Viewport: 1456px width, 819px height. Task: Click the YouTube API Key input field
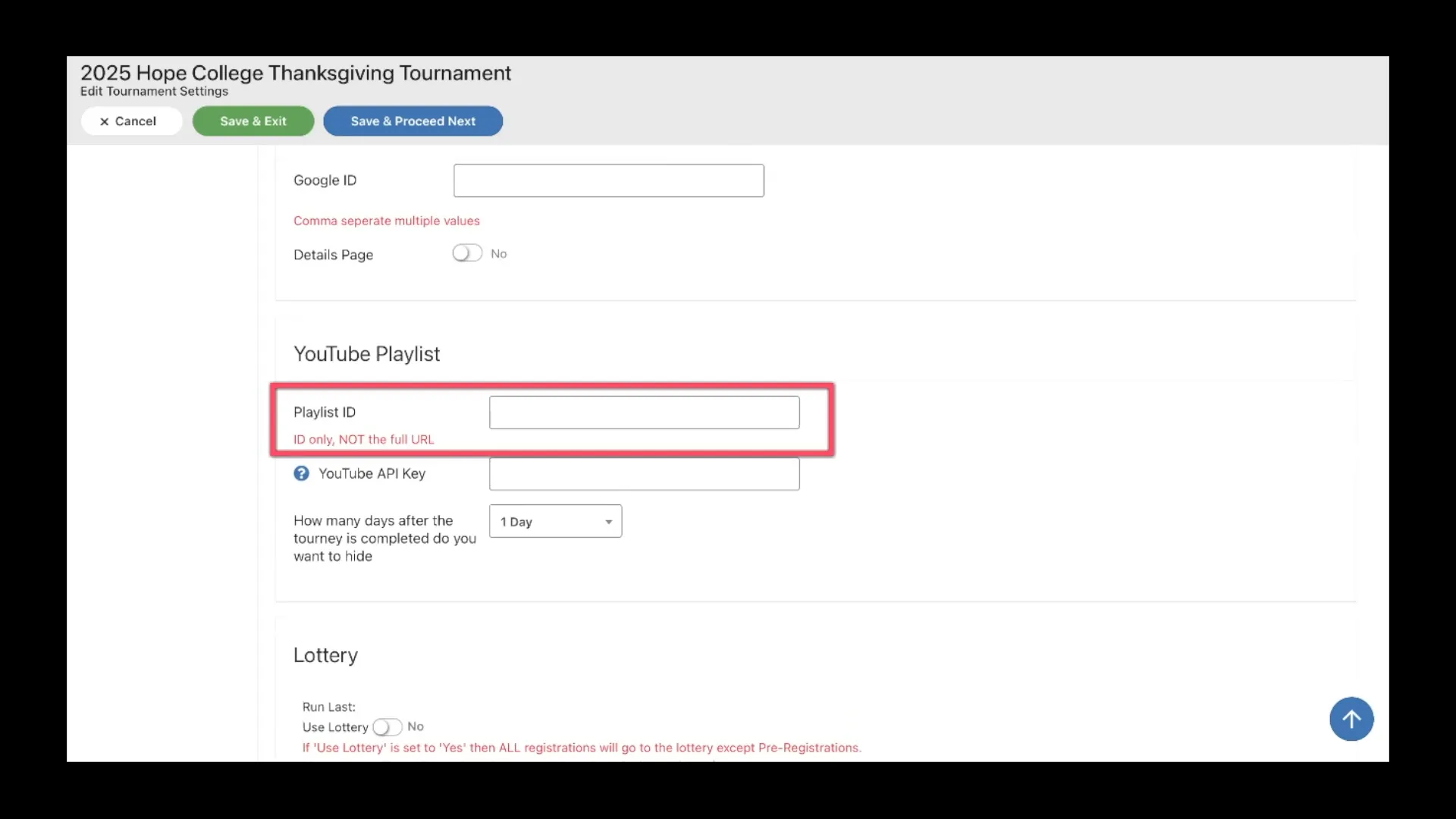(644, 474)
